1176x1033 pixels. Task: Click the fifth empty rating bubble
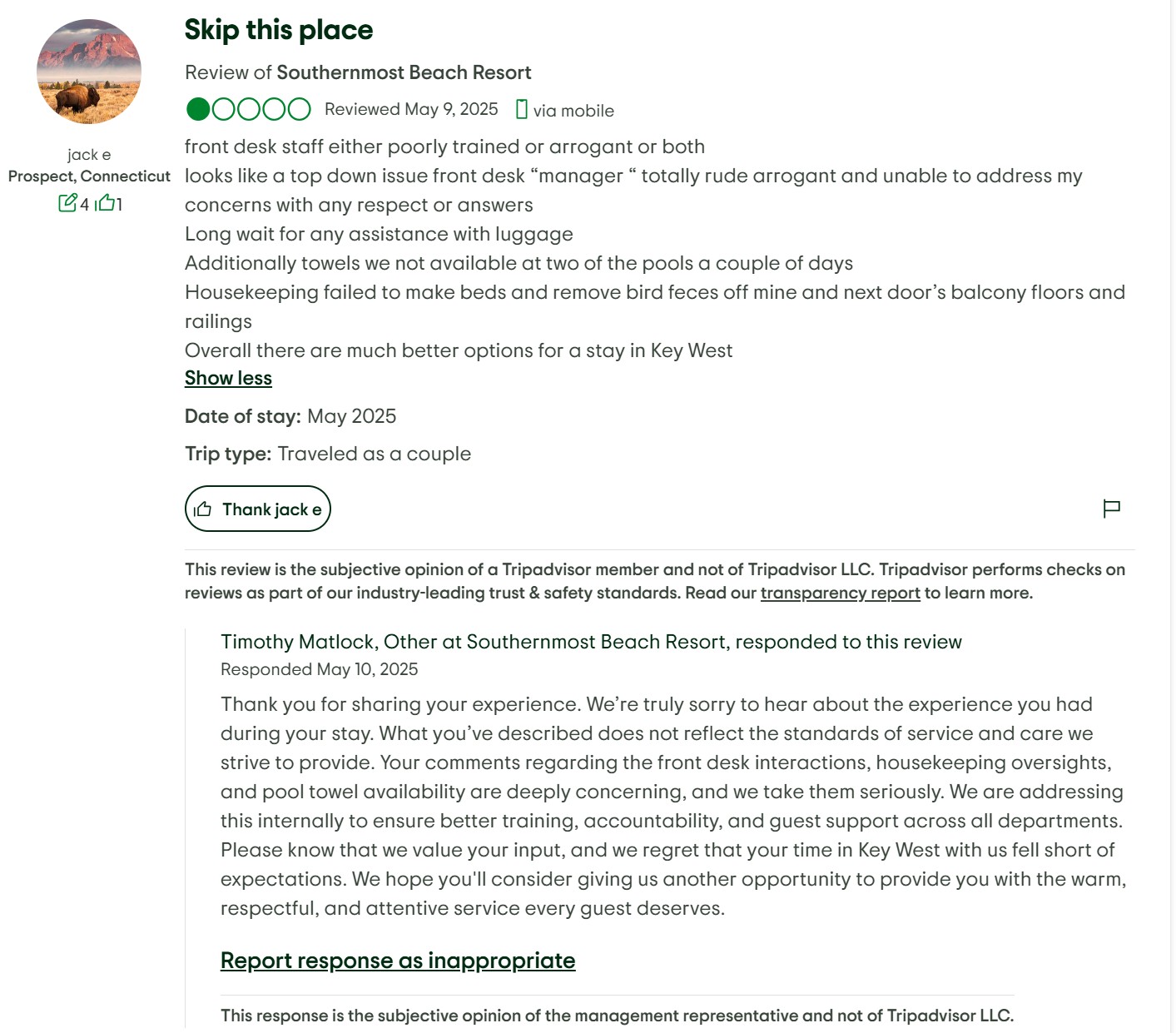(x=299, y=109)
